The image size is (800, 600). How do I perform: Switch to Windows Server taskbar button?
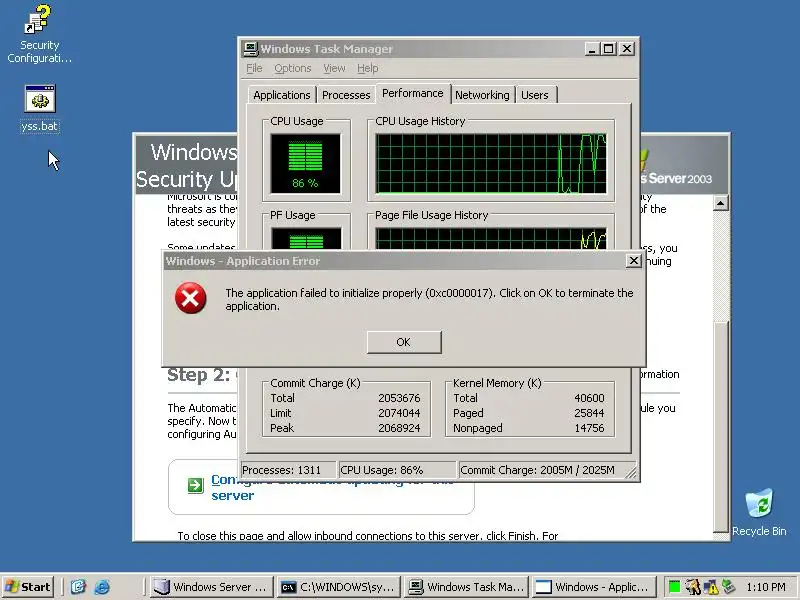tap(211, 587)
